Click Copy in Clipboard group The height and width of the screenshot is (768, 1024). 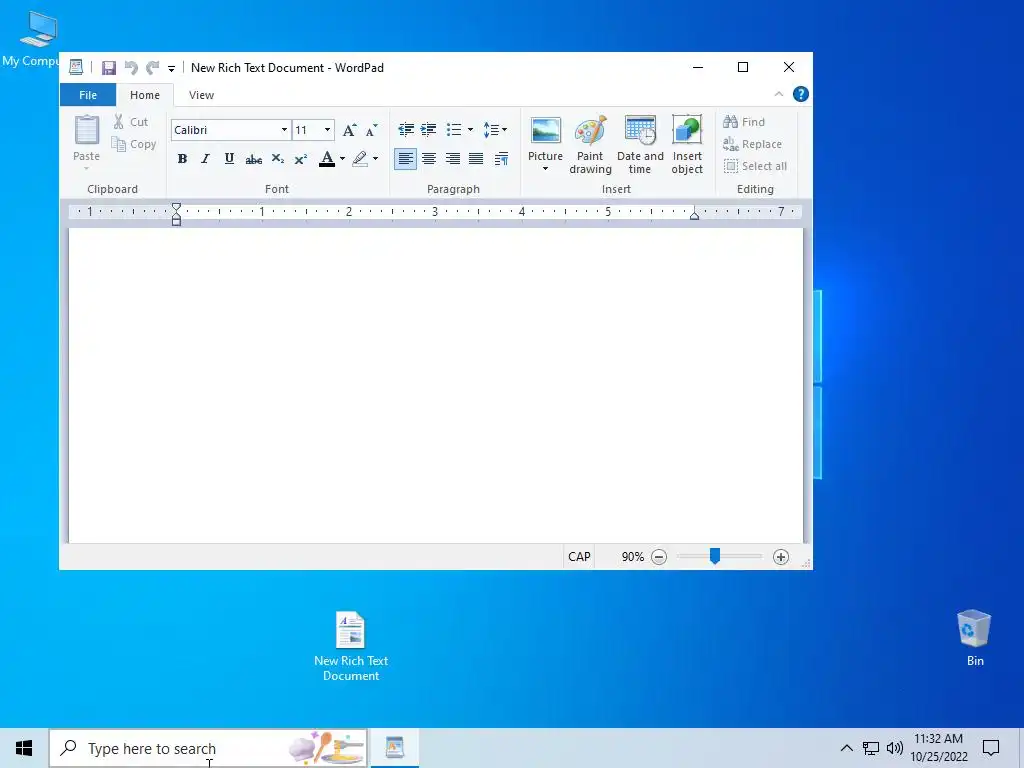point(134,144)
